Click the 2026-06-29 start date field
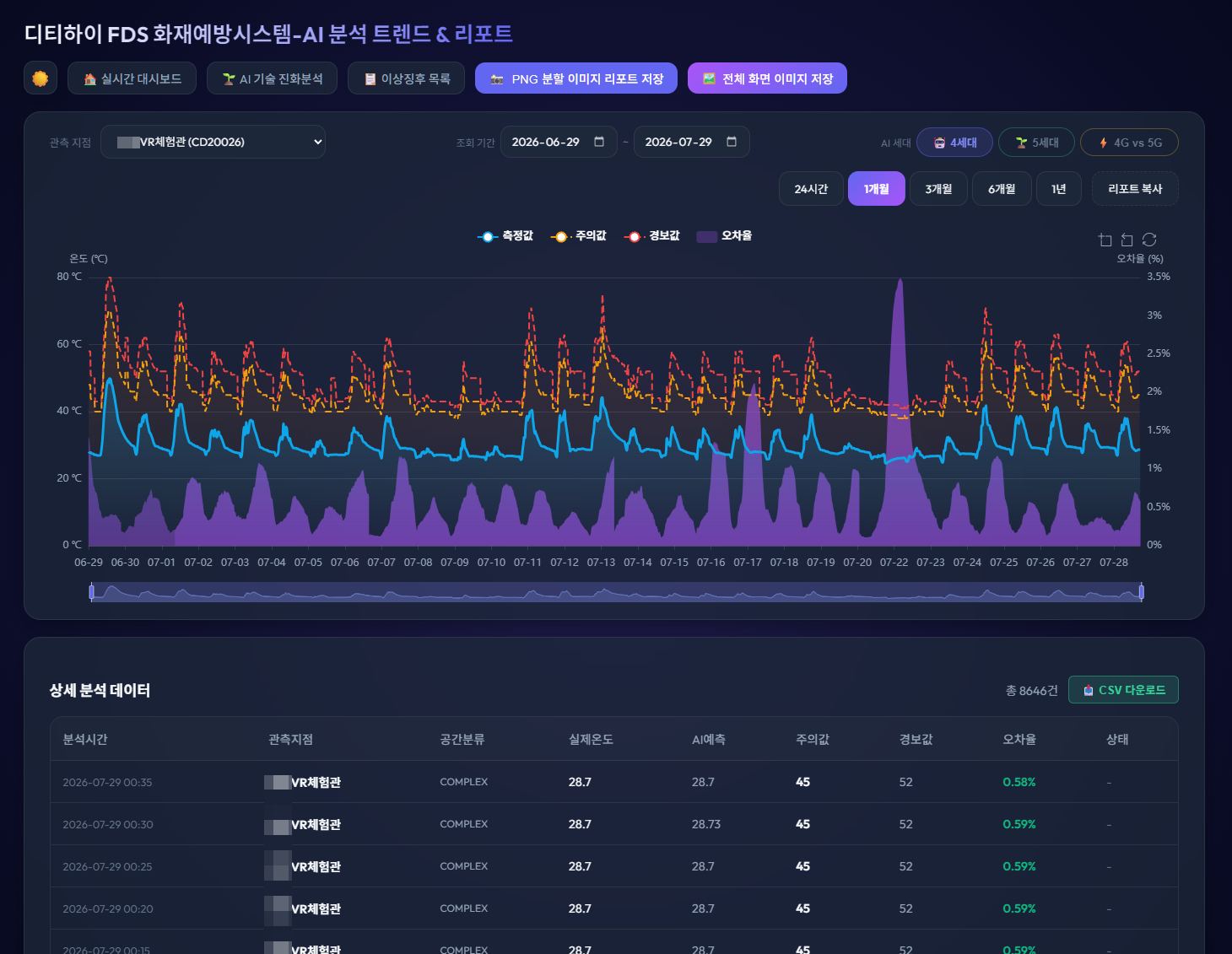The image size is (1232, 954). pyautogui.click(x=559, y=142)
